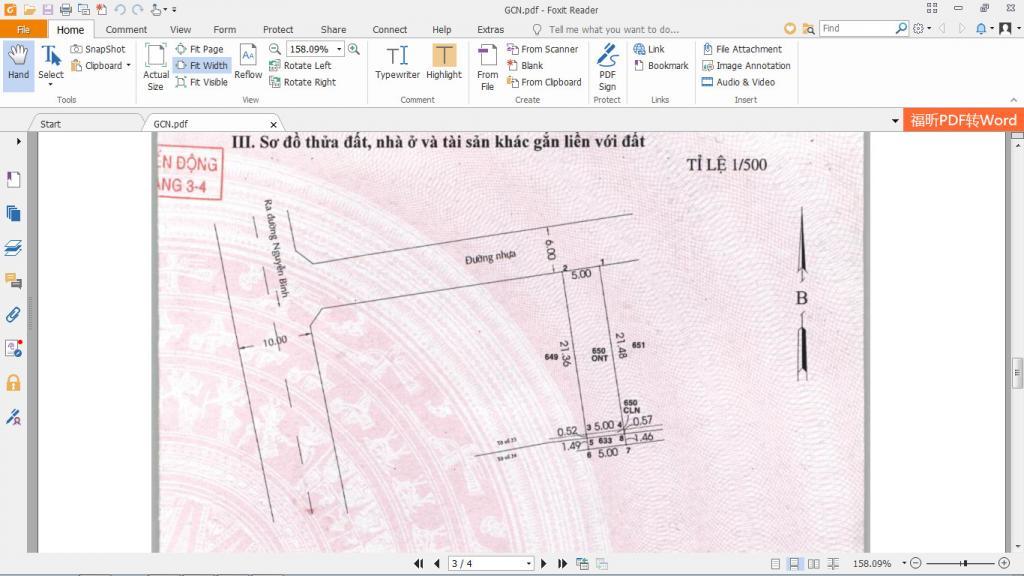This screenshot has height=576, width=1024.
Task: Open the Bookmarks panel in sidebar
Action: tap(14, 180)
